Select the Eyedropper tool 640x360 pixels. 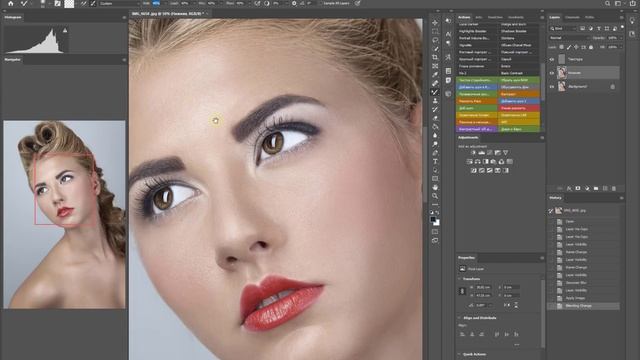point(435,74)
